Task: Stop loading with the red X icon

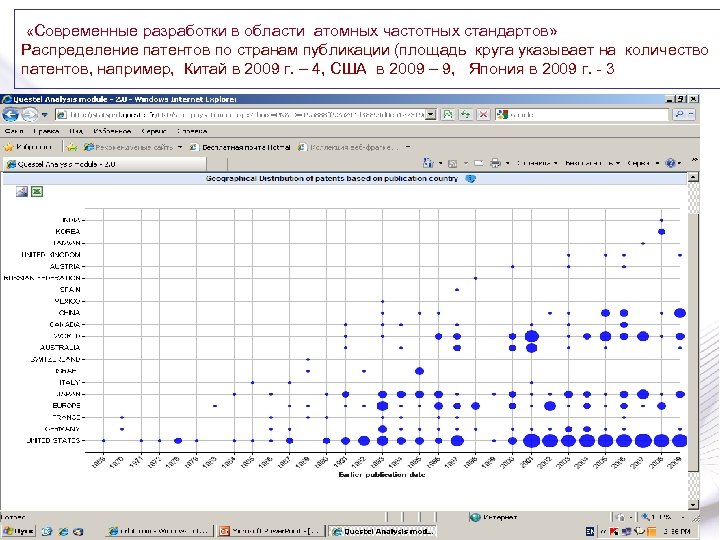Action: tap(483, 114)
